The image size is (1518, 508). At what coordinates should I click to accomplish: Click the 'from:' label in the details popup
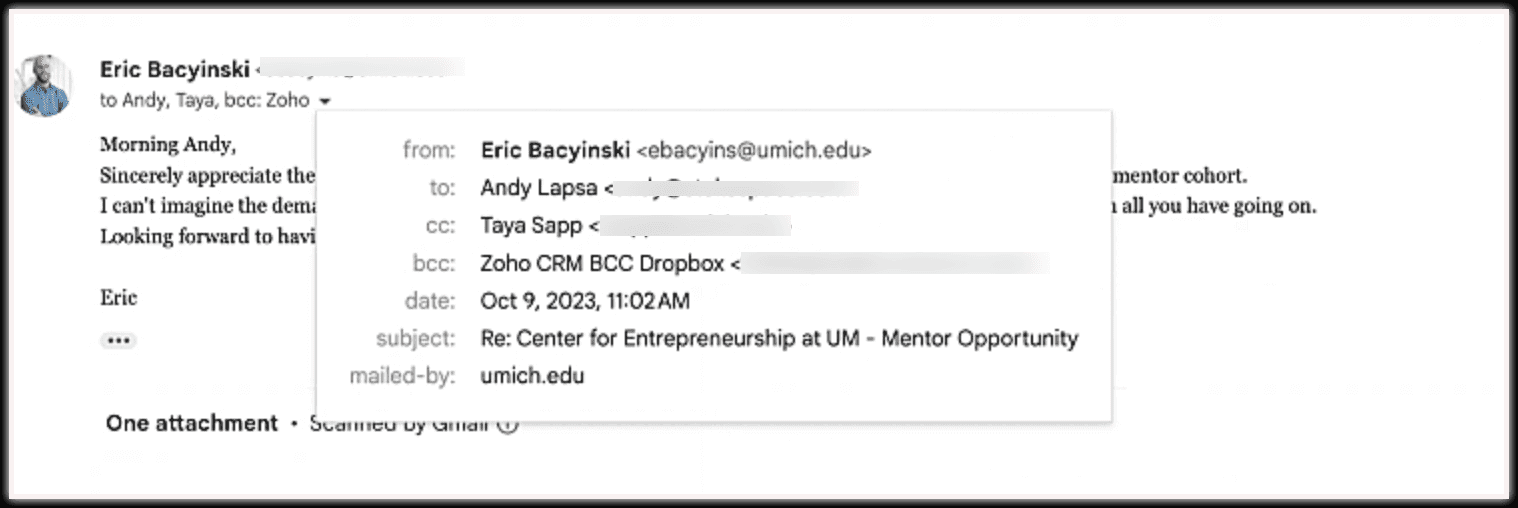point(428,151)
